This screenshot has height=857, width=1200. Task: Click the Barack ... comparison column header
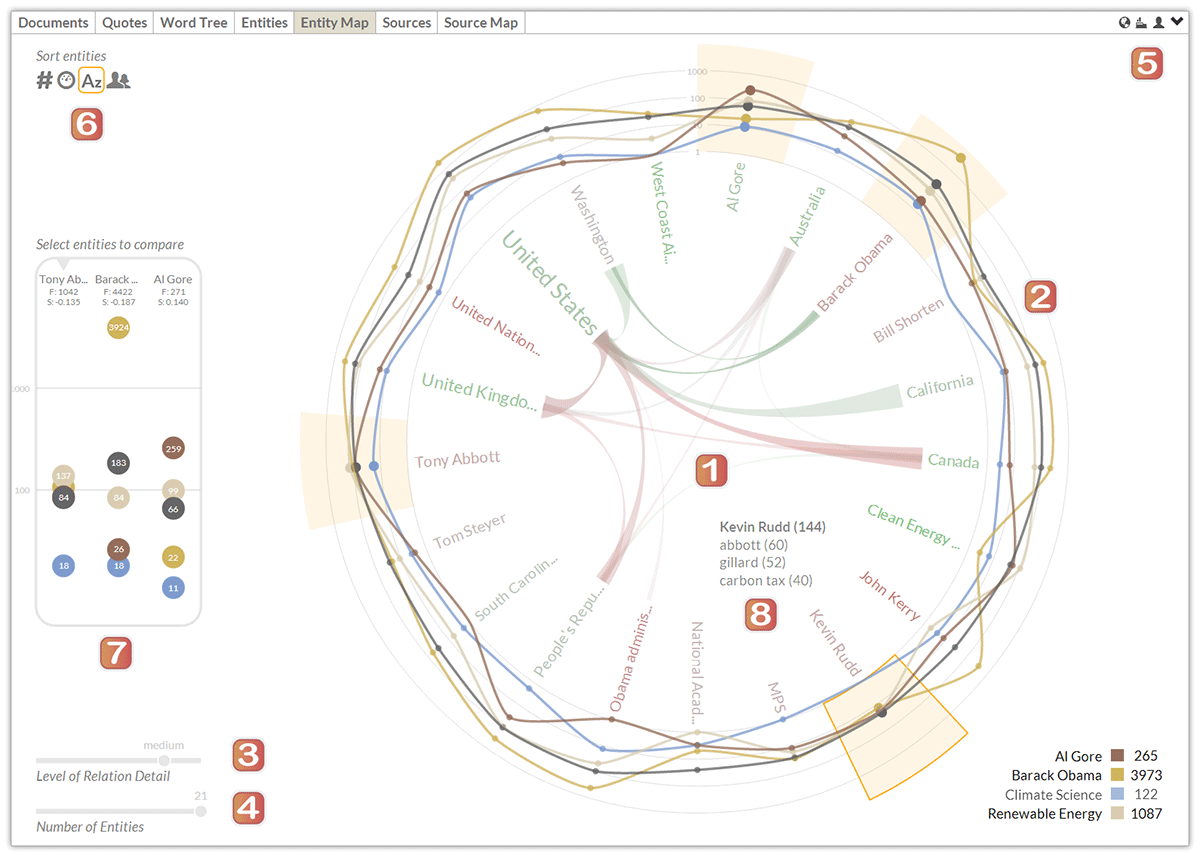point(118,280)
